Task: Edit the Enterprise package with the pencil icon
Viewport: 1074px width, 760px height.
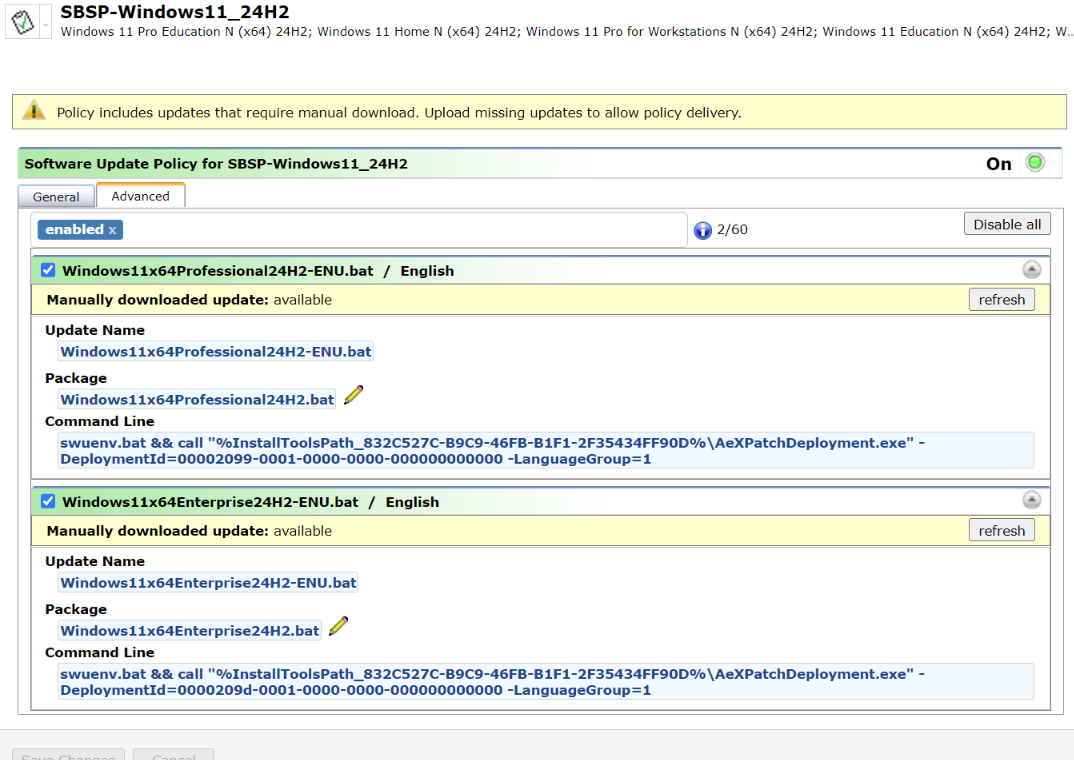Action: point(338,626)
